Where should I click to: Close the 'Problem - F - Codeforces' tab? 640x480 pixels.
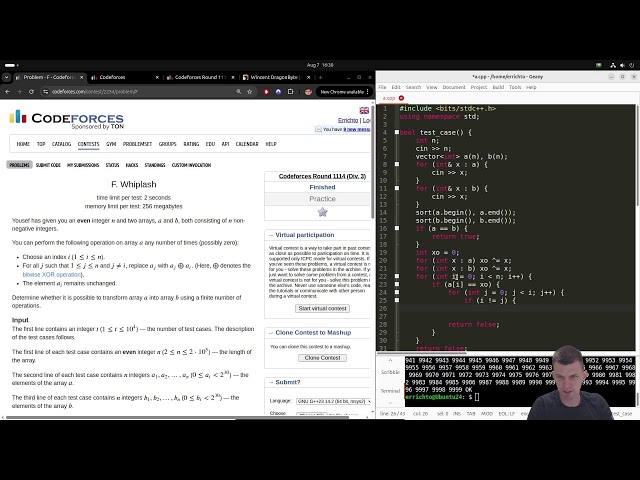click(x=82, y=77)
